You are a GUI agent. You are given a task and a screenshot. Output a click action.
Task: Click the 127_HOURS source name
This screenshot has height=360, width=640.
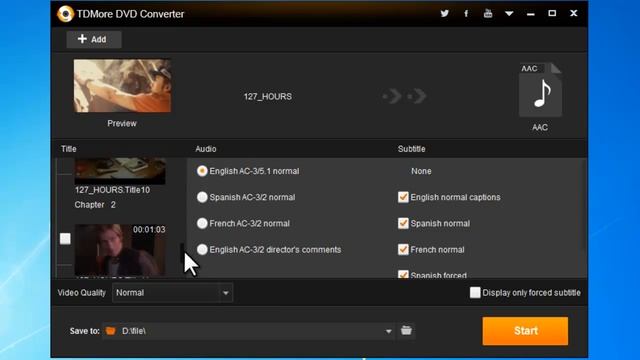pos(268,97)
